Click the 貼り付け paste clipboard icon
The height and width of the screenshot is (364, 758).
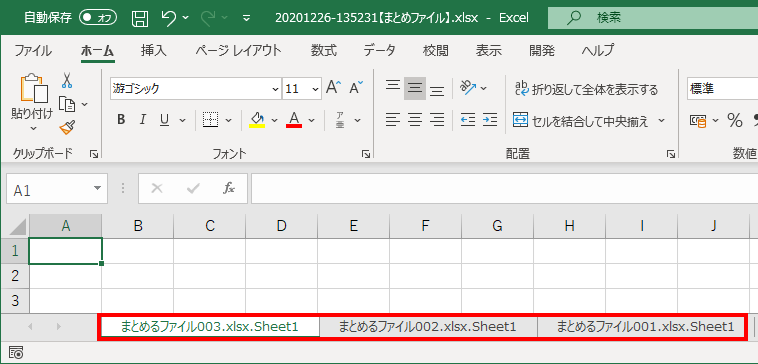point(34,88)
